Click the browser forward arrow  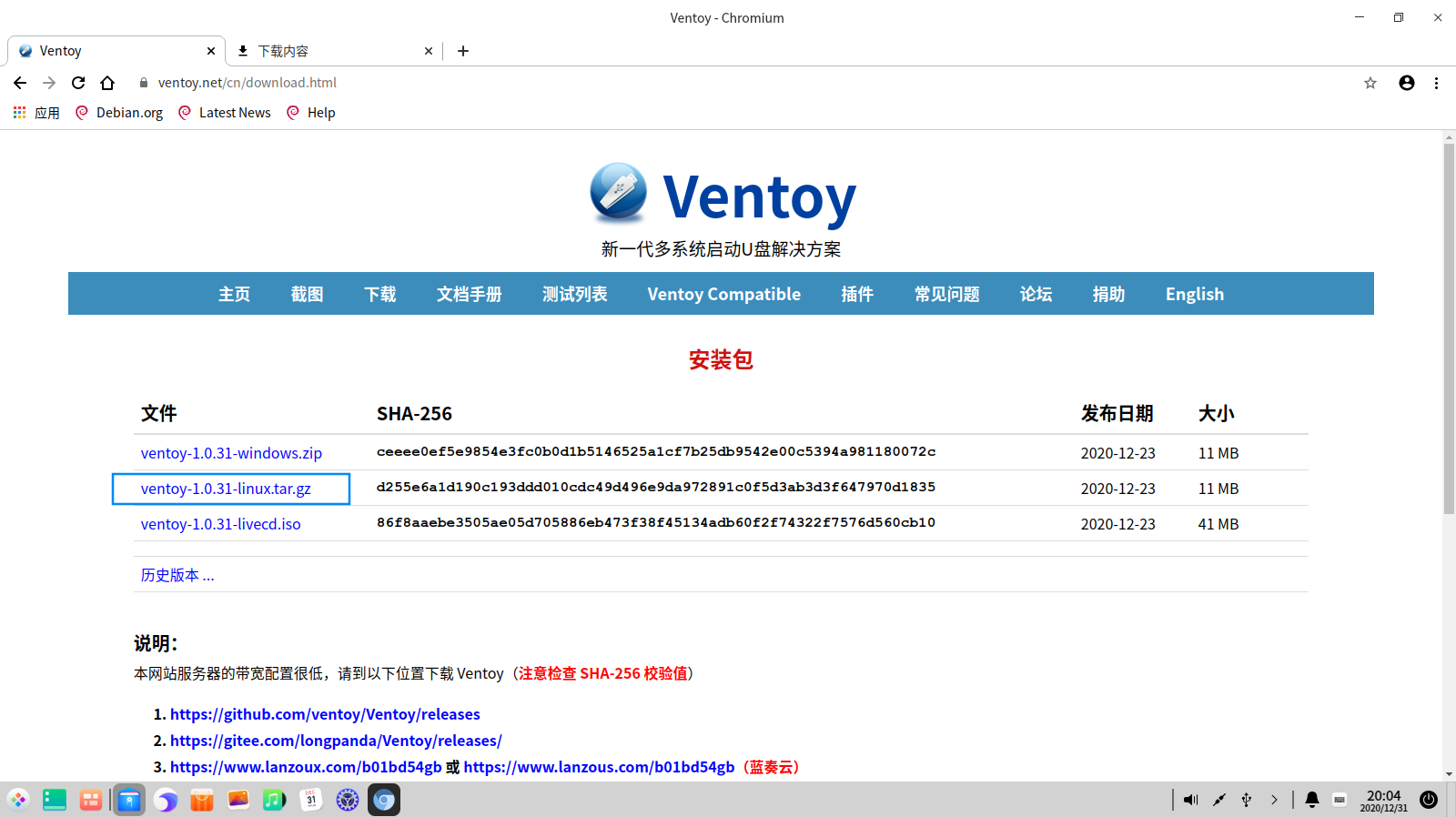tap(49, 83)
